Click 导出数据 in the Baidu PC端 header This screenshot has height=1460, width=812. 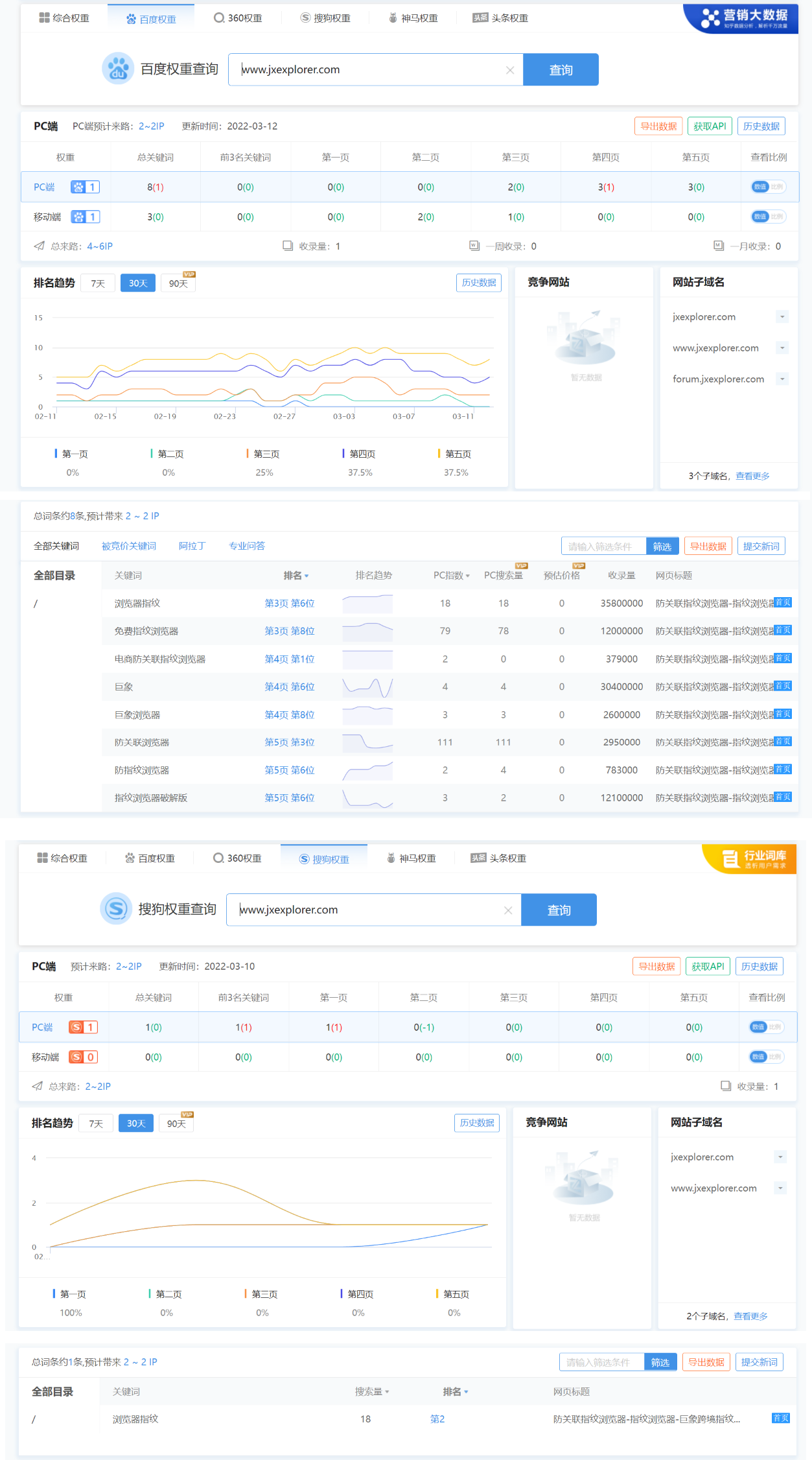pyautogui.click(x=658, y=126)
